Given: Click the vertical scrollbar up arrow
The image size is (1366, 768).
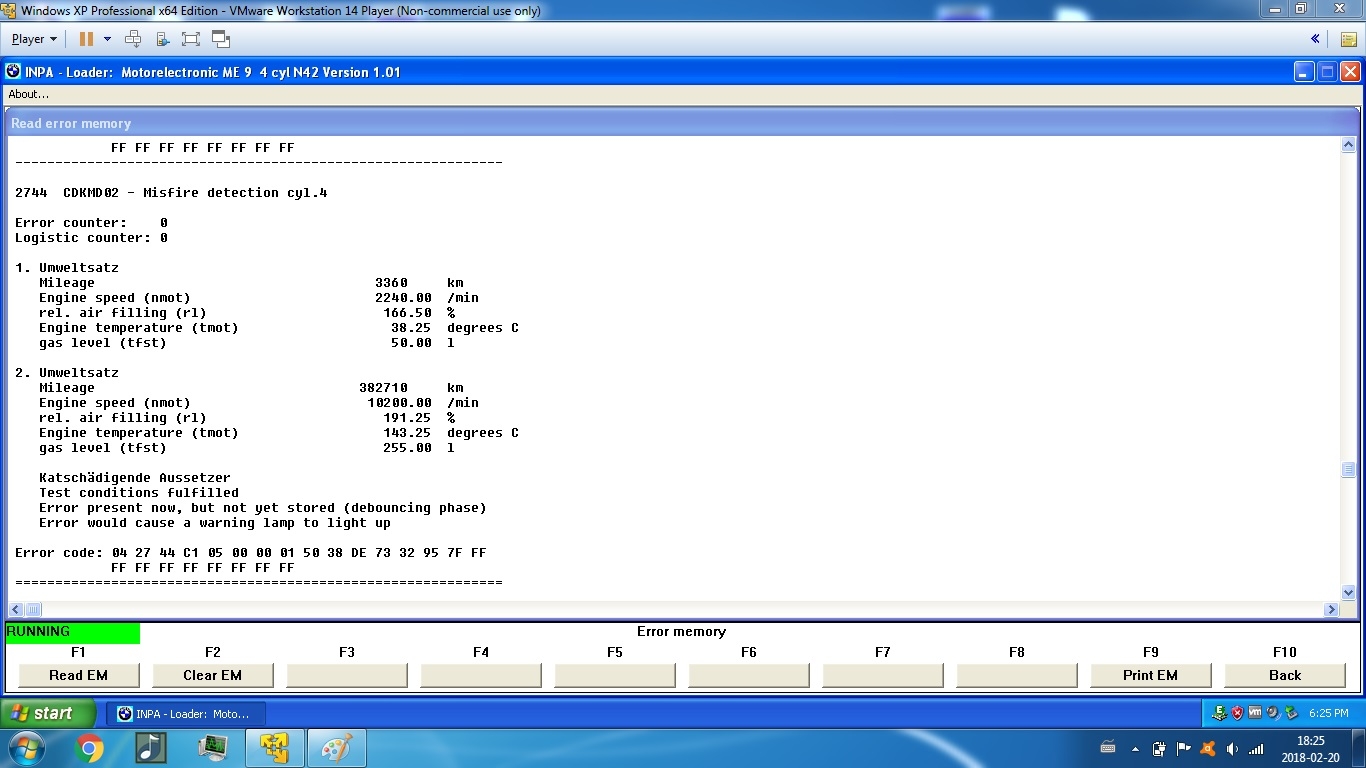Looking at the screenshot, I should click(x=1348, y=145).
